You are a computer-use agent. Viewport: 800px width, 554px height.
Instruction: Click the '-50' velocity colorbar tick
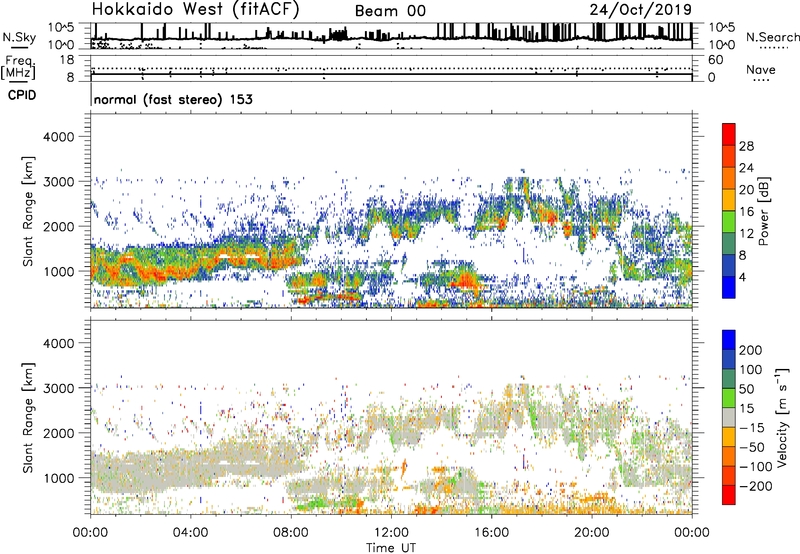click(x=751, y=447)
